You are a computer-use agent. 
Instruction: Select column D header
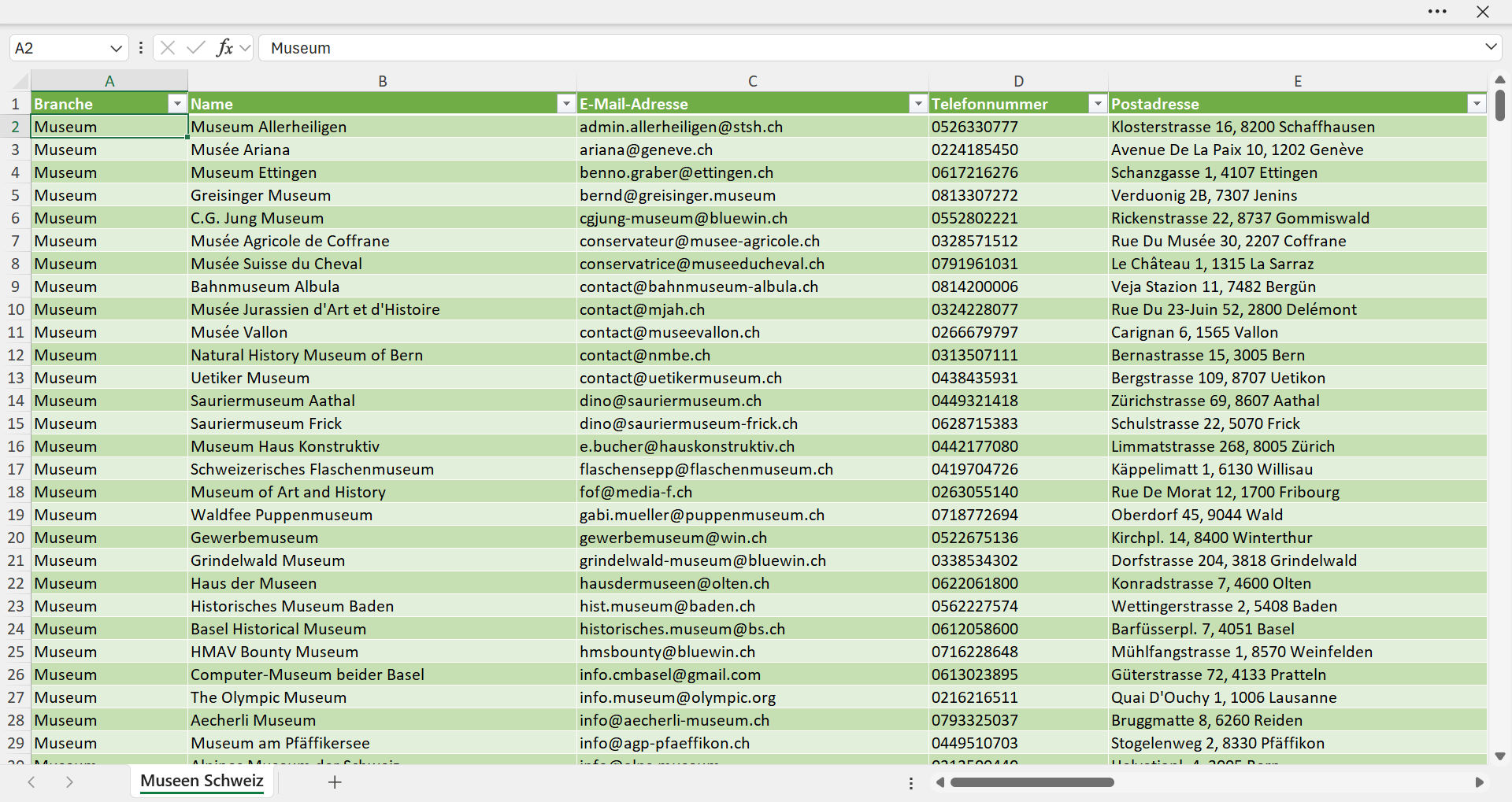pyautogui.click(x=1019, y=81)
